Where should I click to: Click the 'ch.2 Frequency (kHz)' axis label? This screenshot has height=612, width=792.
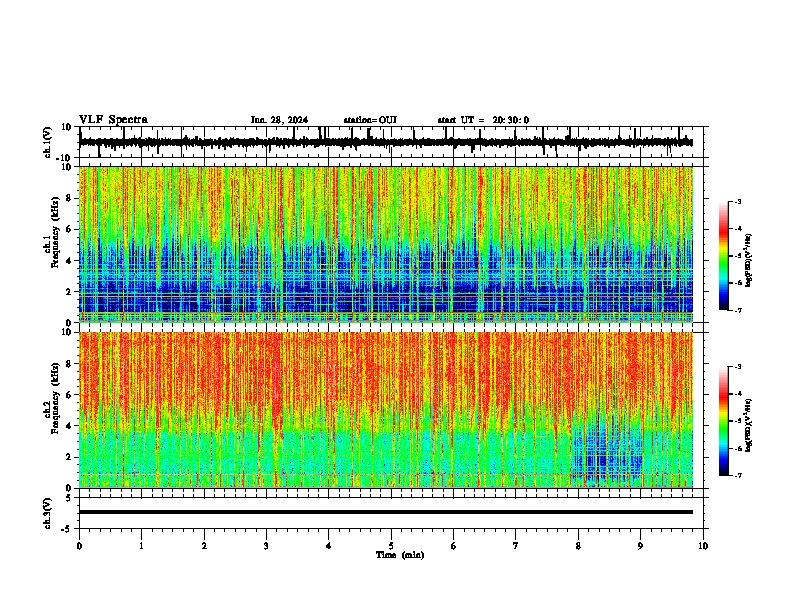click(52, 398)
